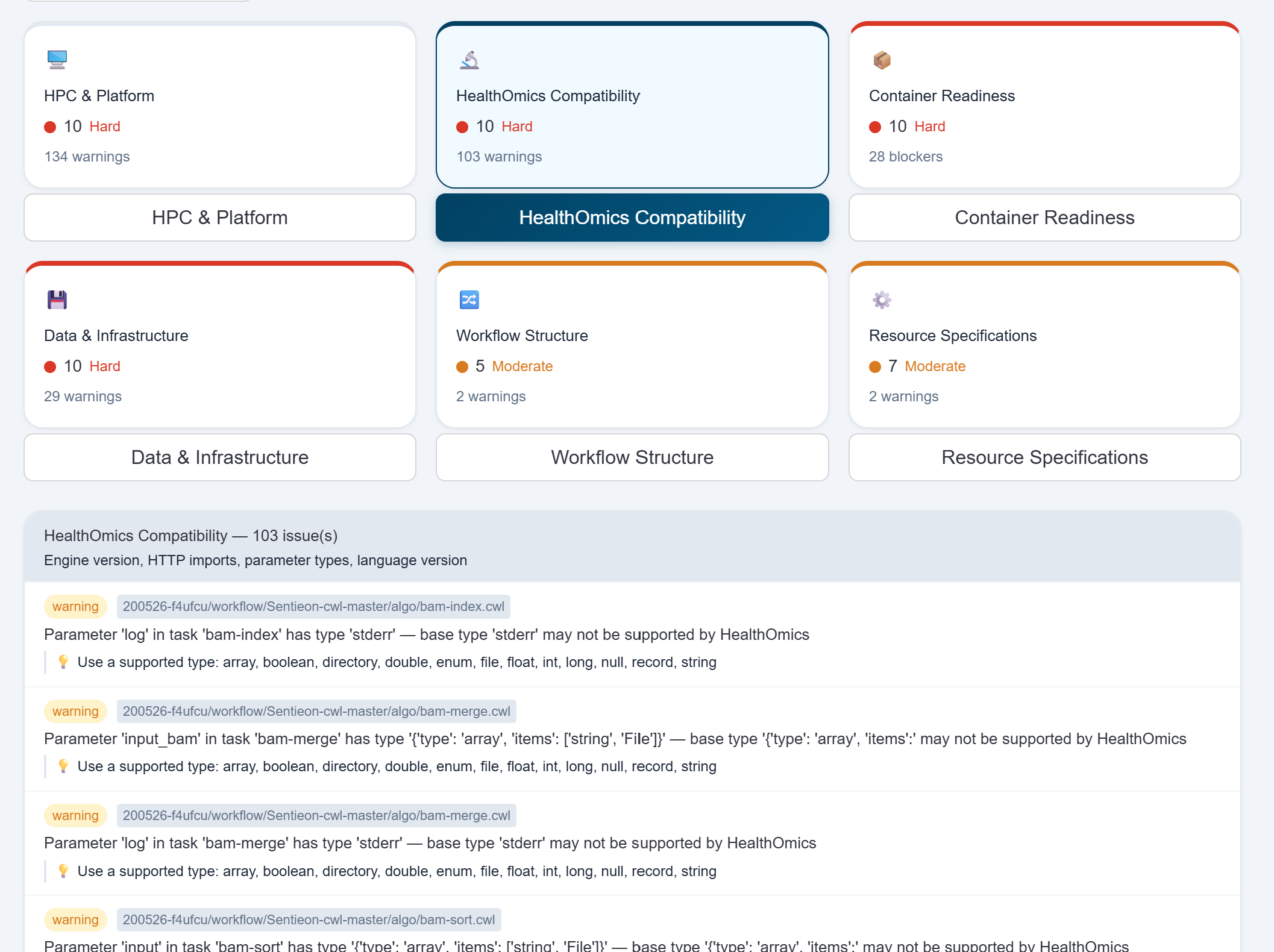Click the bam-sort.cwl file path tag
Image resolution: width=1274 pixels, height=952 pixels.
[x=309, y=920]
